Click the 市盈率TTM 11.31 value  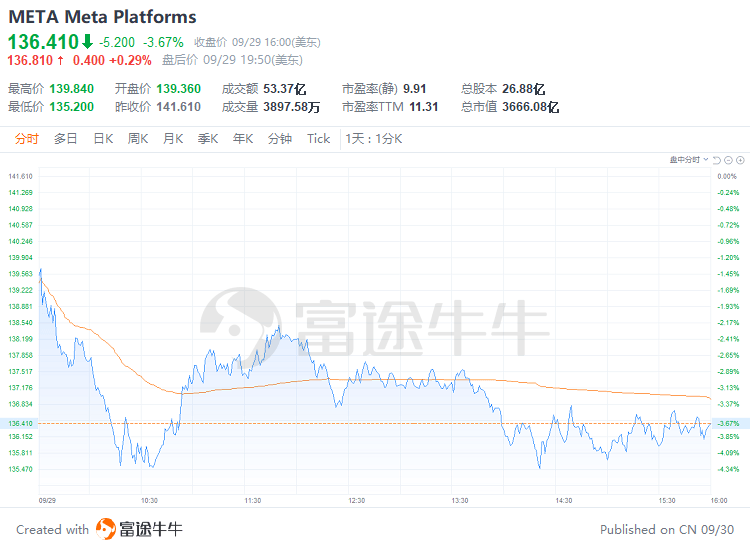(x=424, y=107)
